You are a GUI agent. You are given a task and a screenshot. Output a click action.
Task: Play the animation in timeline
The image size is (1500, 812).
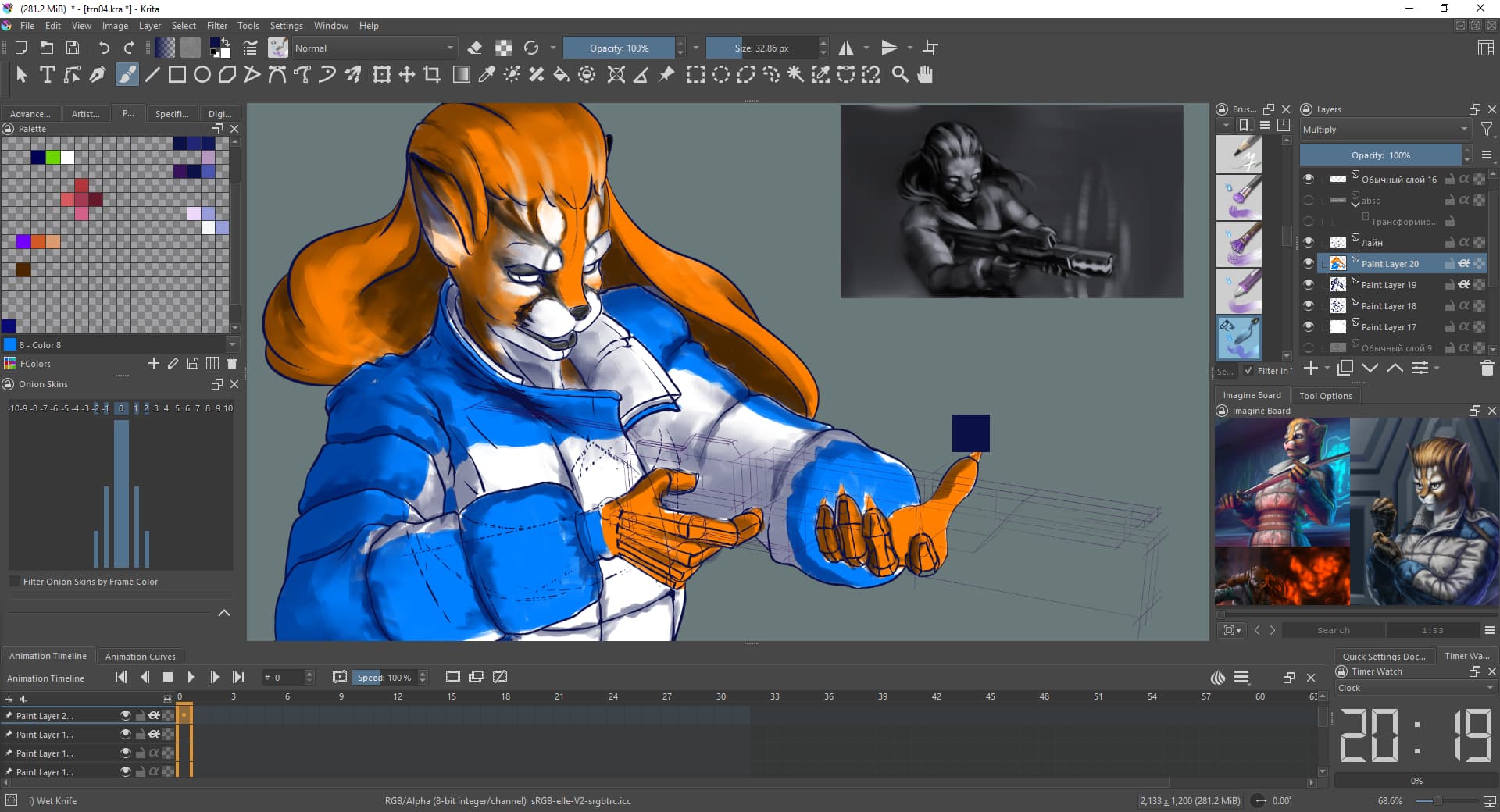click(x=191, y=677)
